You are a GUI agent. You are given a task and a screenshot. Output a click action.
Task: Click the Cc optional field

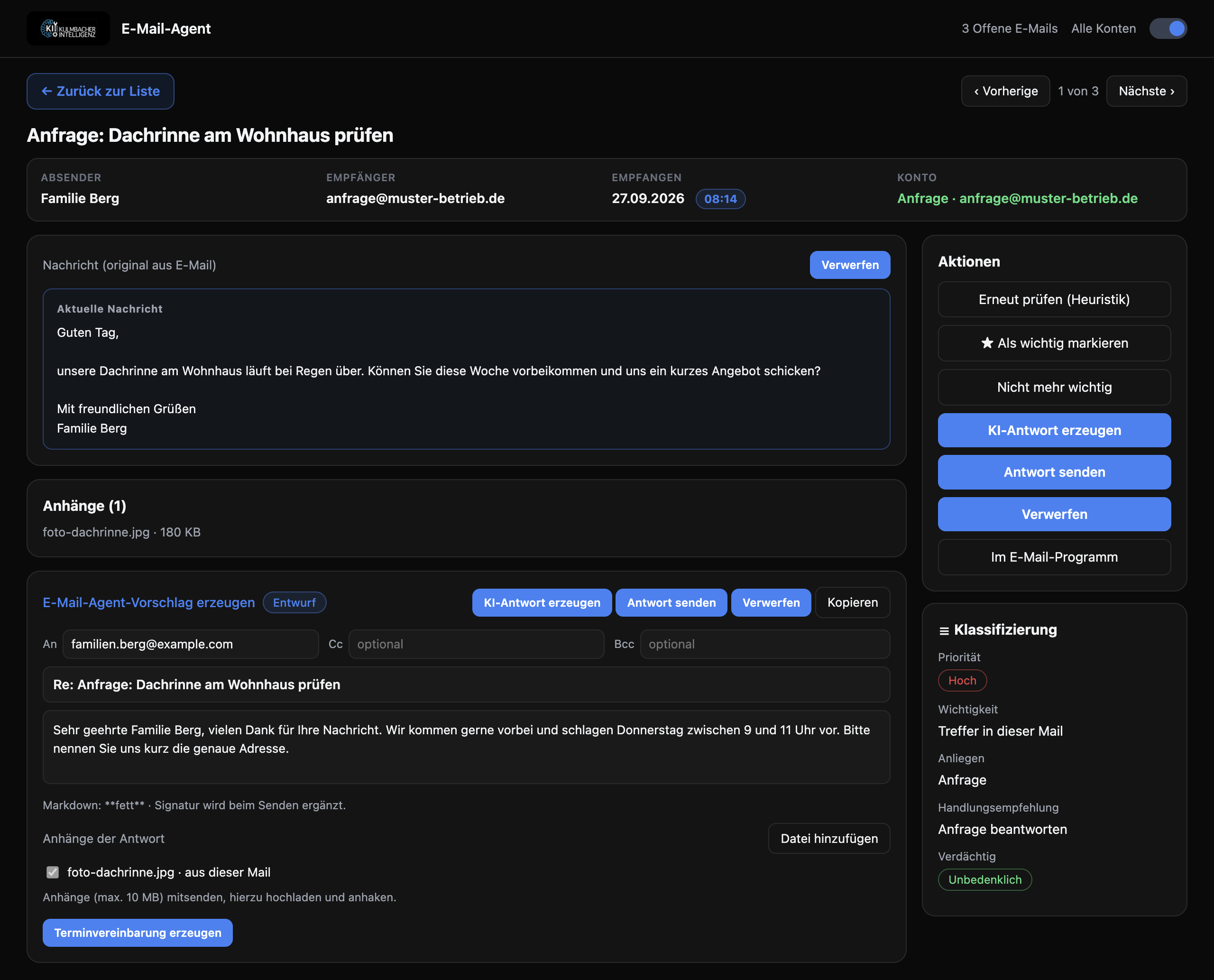point(476,644)
